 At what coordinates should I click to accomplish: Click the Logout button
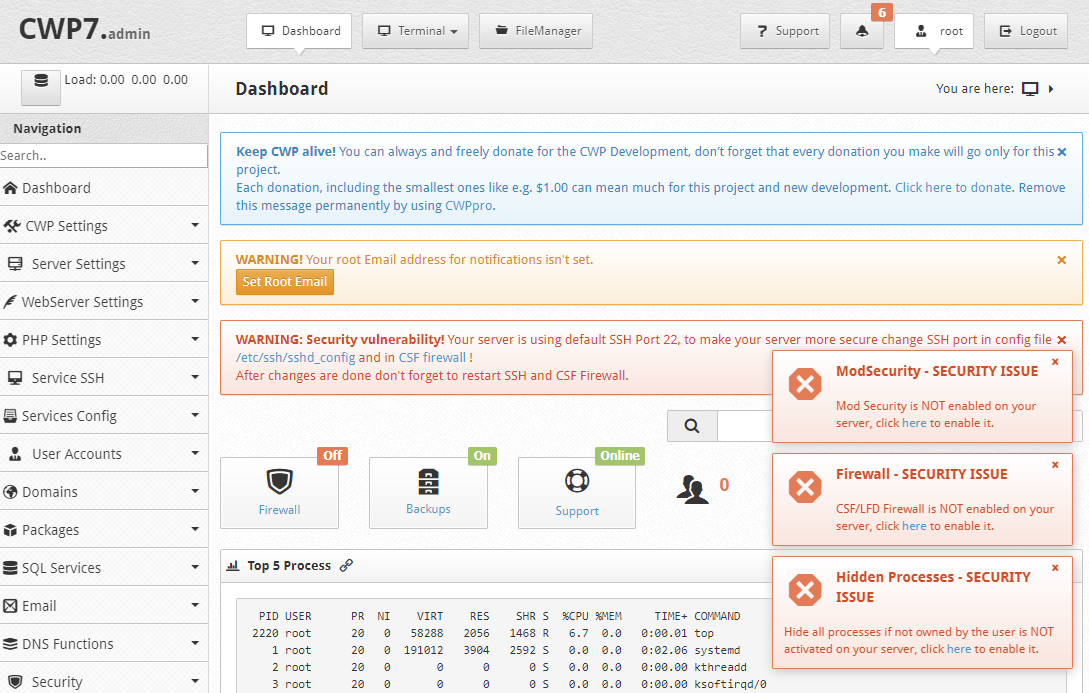point(1026,31)
